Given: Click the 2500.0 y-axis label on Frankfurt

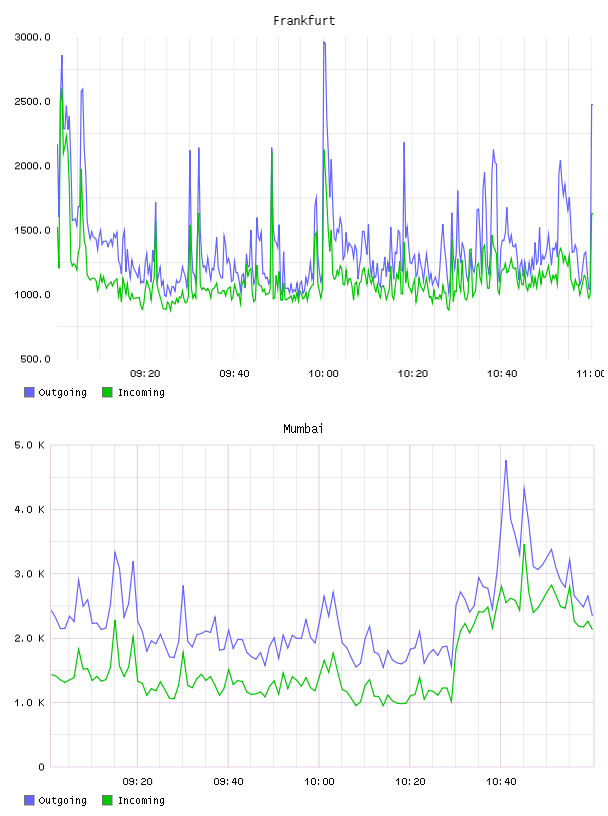Looking at the screenshot, I should click(32, 101).
